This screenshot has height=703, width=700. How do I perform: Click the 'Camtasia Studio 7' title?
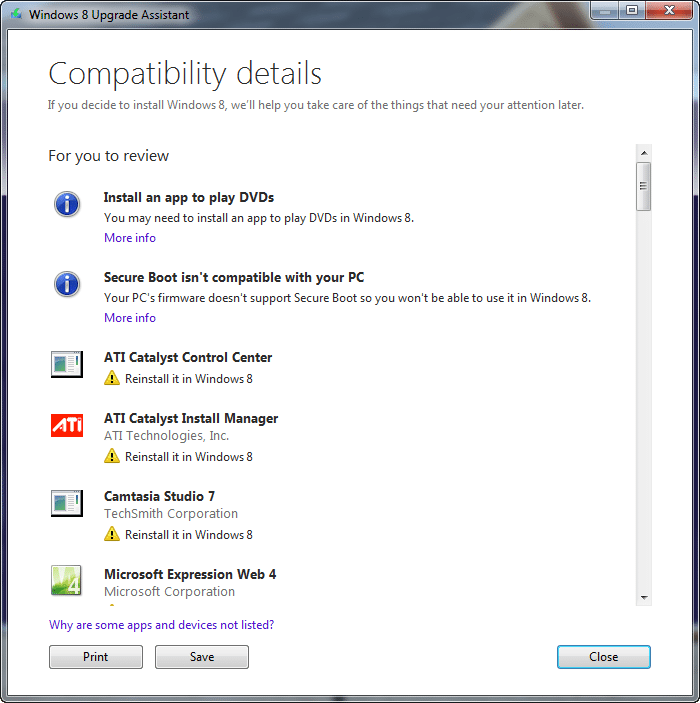(159, 496)
